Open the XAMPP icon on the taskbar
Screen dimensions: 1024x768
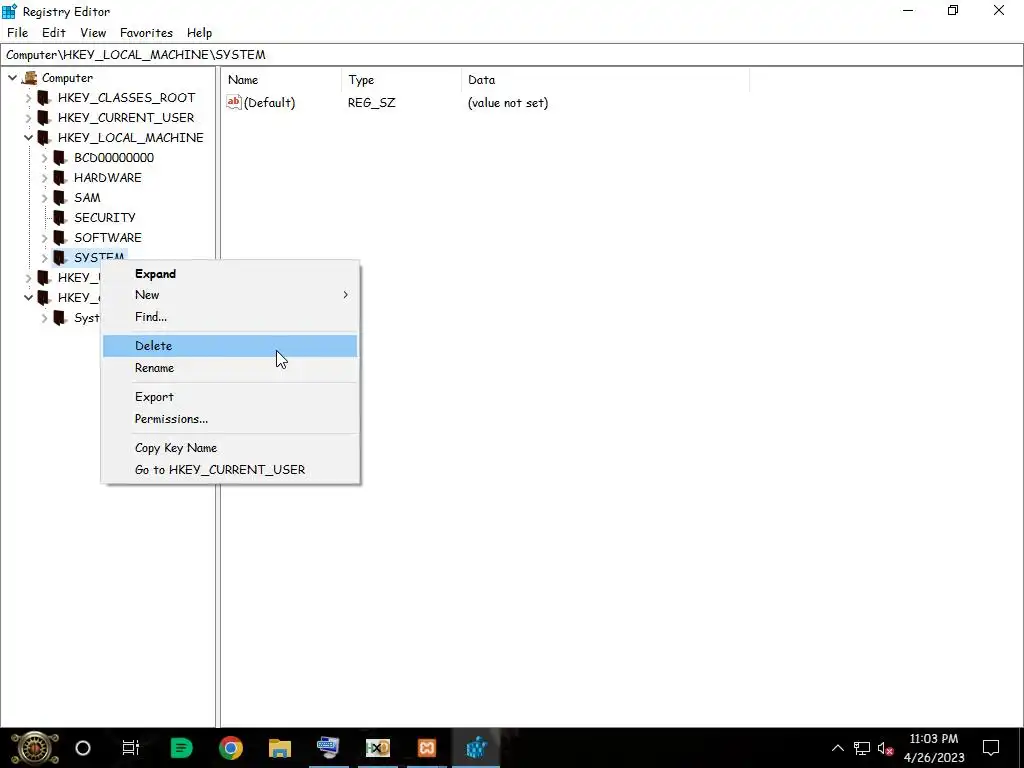pos(426,748)
